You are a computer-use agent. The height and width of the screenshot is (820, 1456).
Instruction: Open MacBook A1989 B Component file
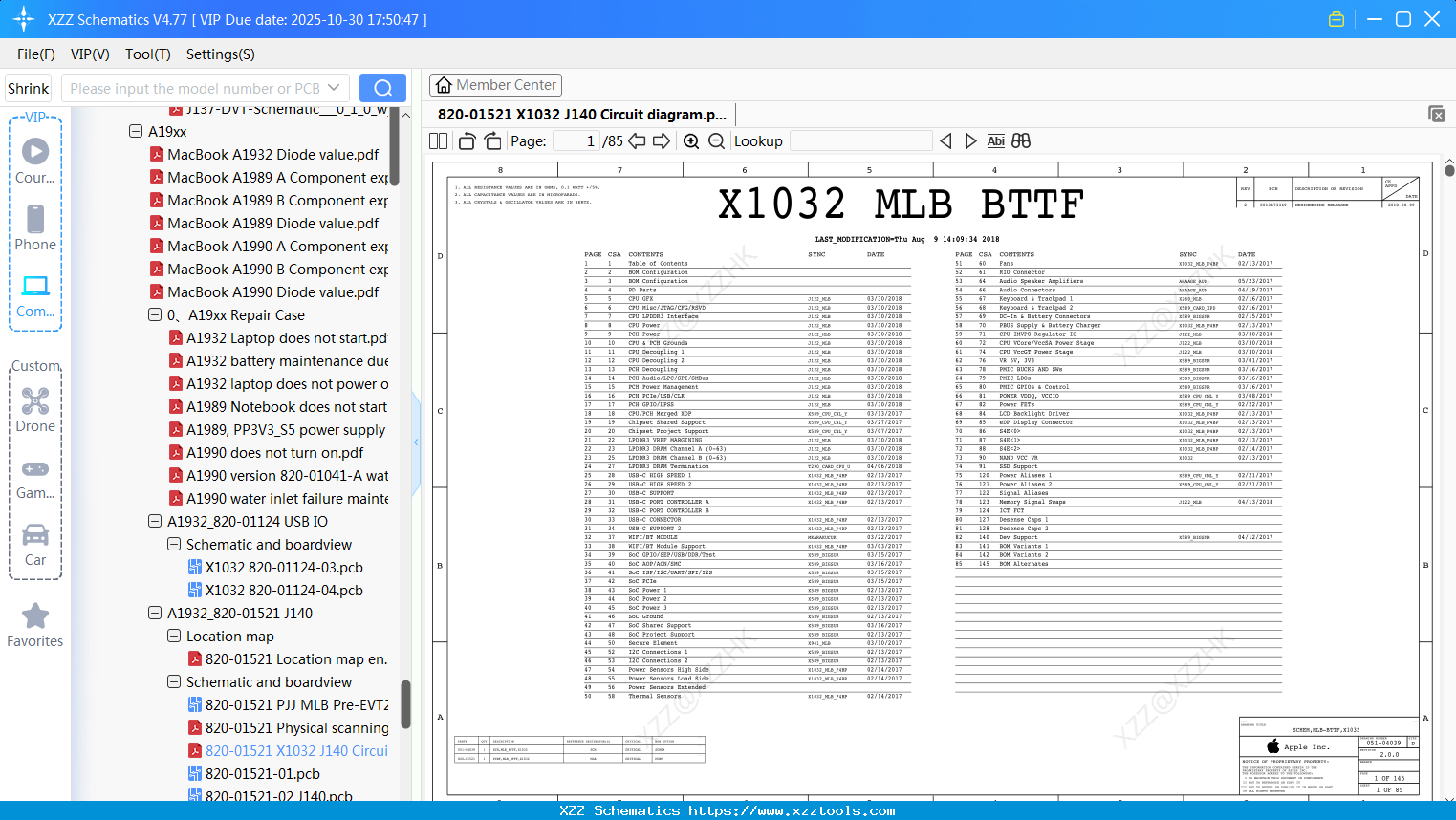(x=269, y=200)
